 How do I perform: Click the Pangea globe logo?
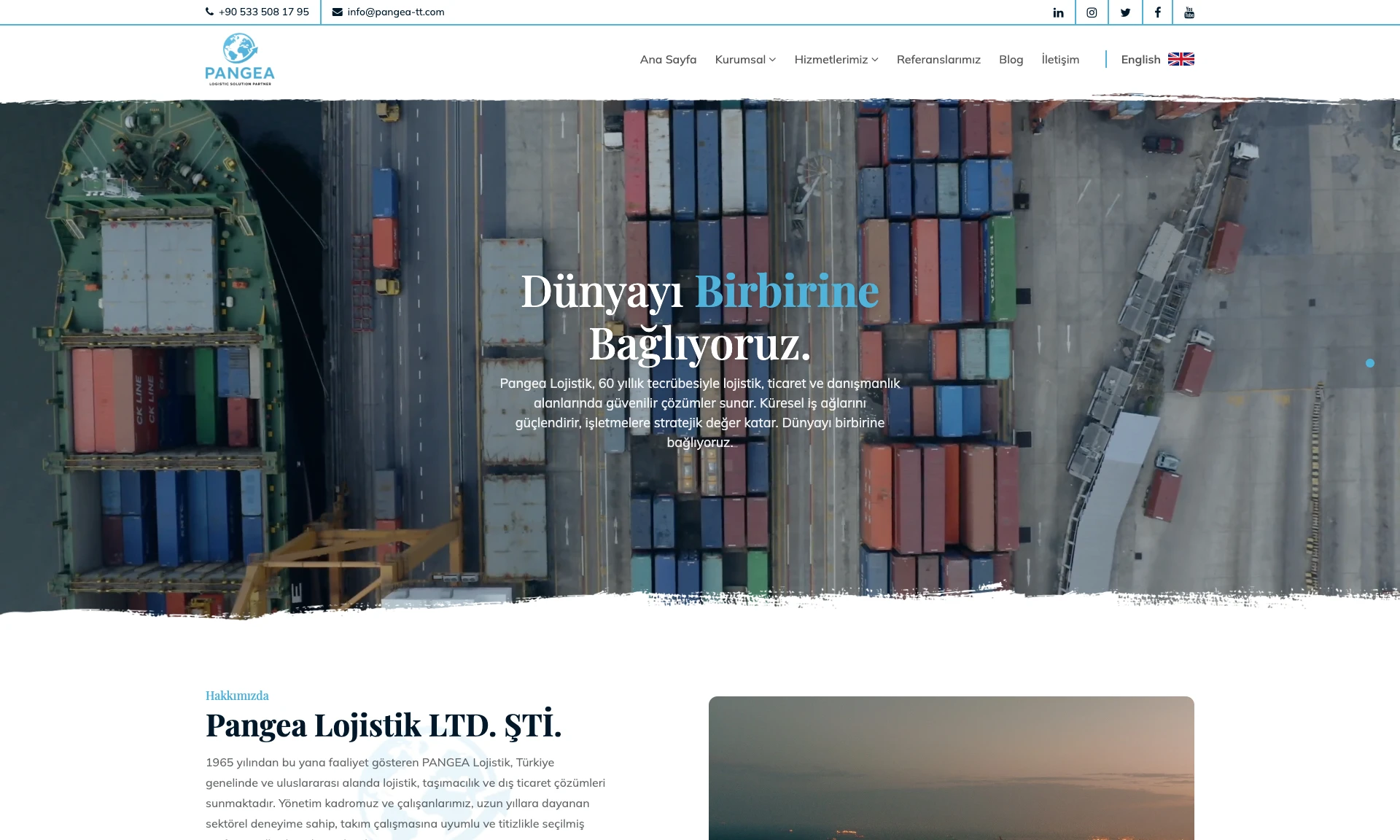[x=240, y=59]
